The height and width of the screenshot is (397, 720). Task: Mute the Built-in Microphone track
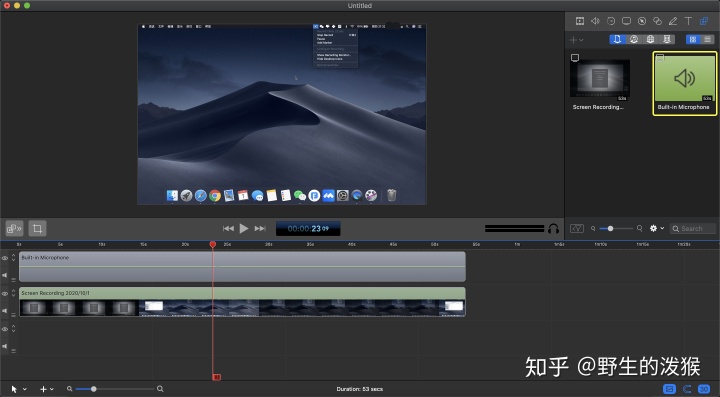[5, 275]
